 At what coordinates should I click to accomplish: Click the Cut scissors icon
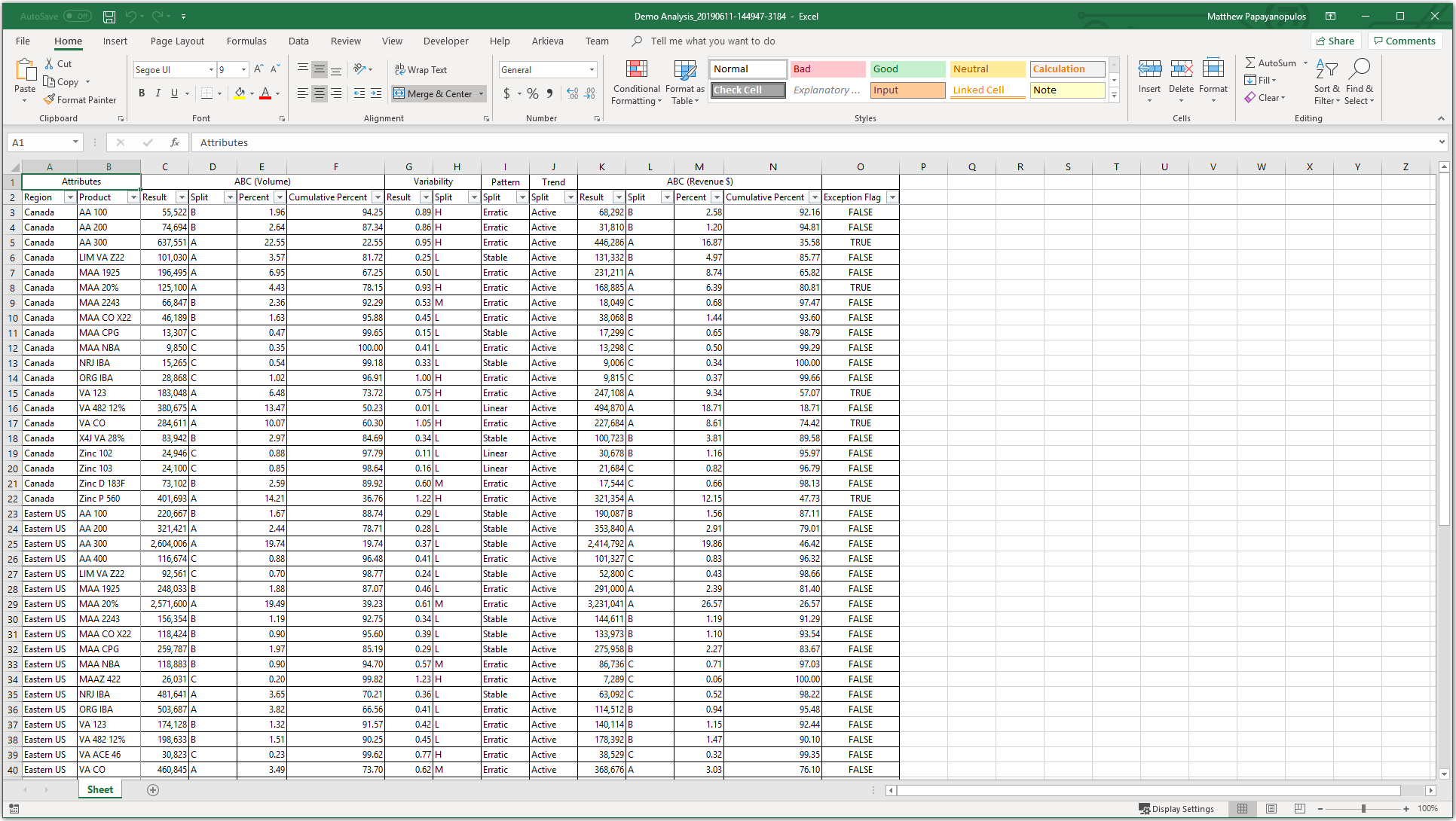point(49,64)
